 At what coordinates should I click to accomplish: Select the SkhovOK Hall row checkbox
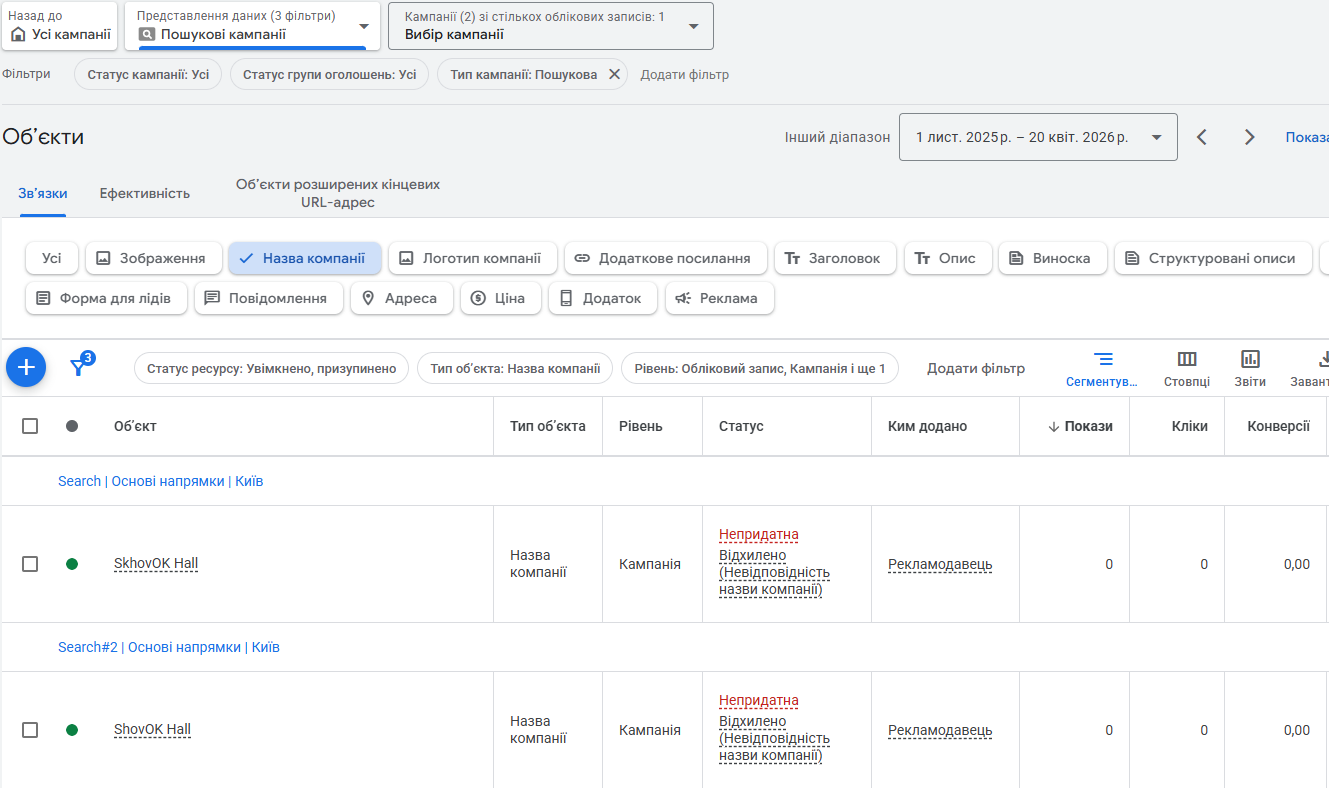click(x=30, y=564)
